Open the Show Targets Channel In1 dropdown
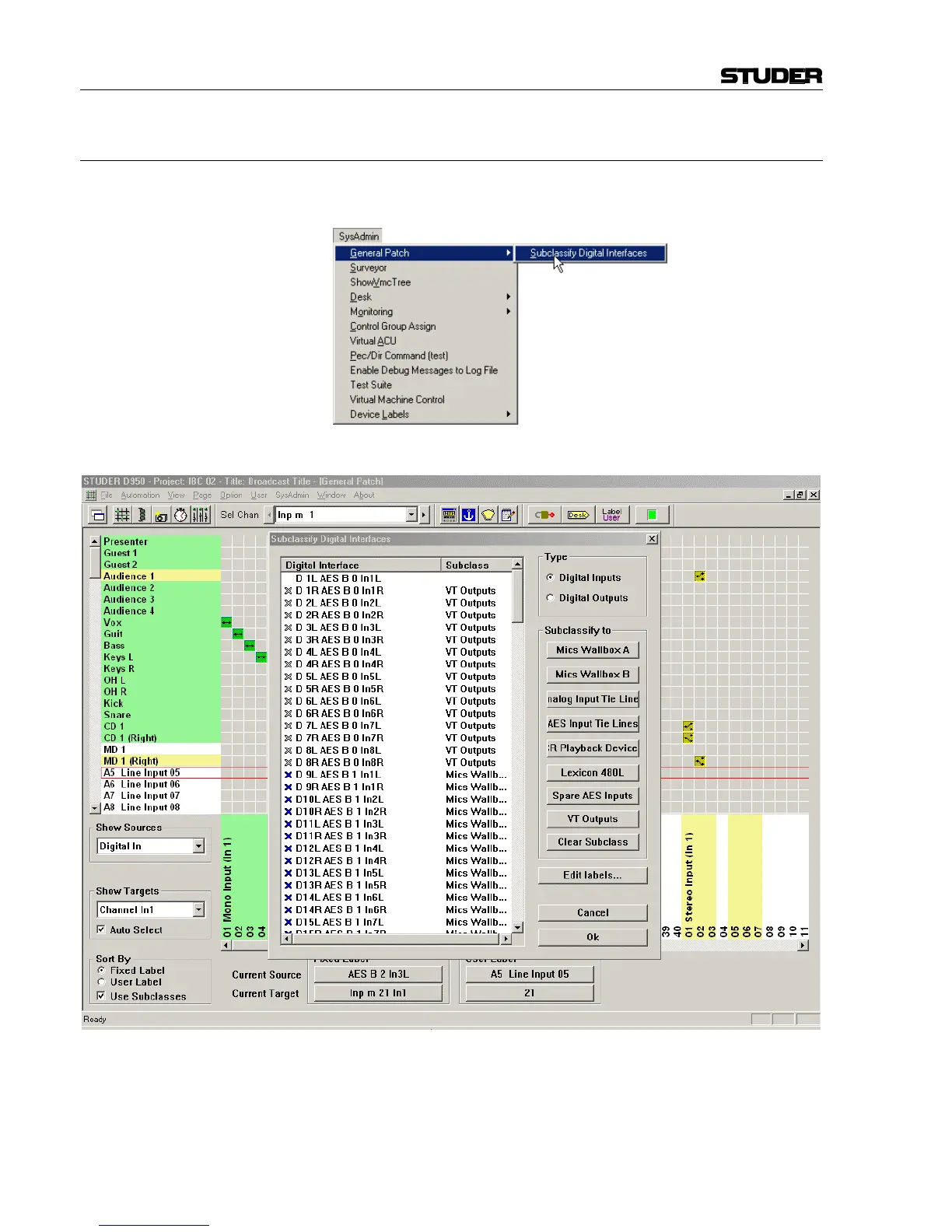Viewport: 952px width, 1232px height. pyautogui.click(x=199, y=910)
